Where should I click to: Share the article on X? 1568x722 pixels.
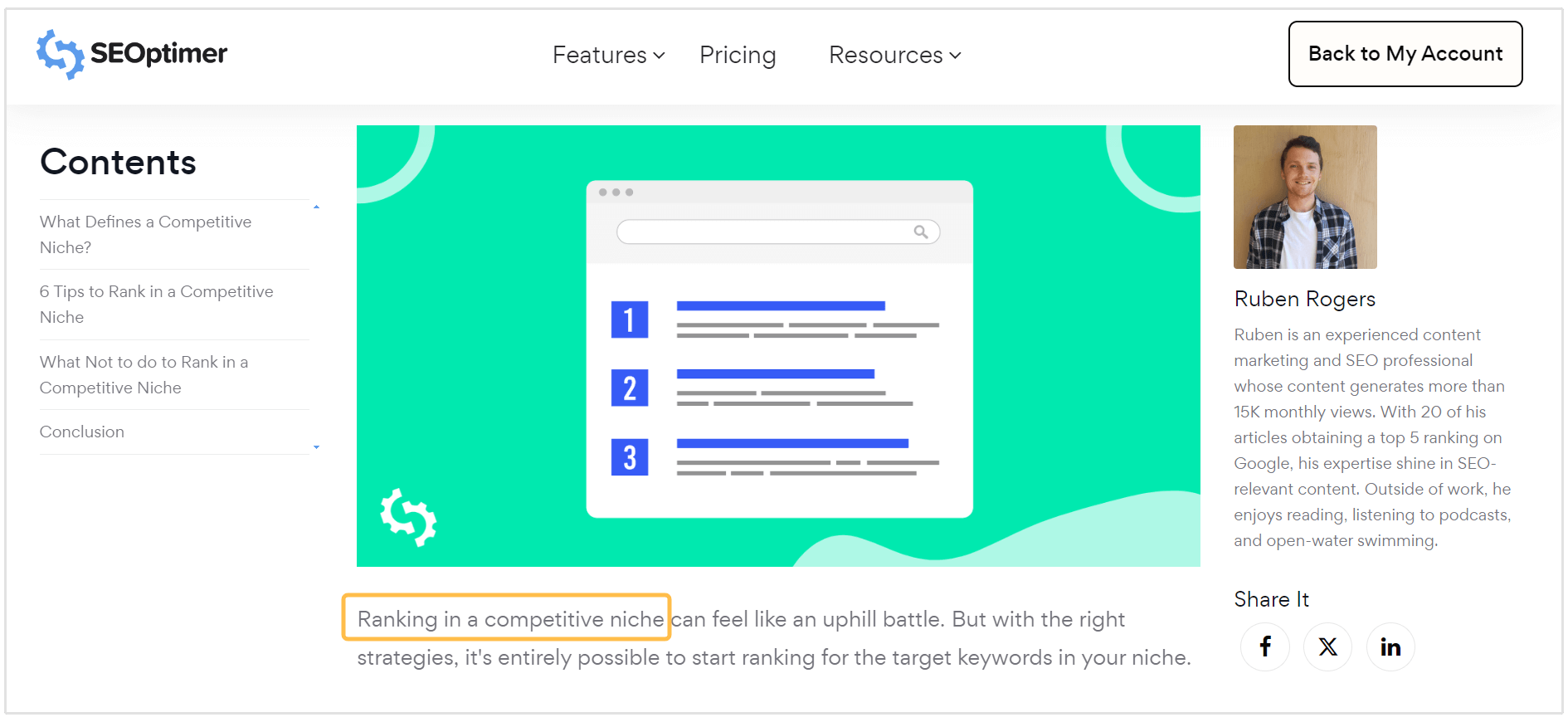click(x=1327, y=646)
